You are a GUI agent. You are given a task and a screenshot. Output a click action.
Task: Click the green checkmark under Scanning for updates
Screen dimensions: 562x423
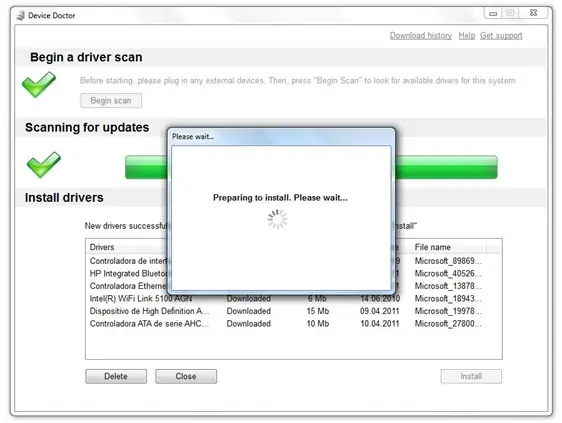44,165
